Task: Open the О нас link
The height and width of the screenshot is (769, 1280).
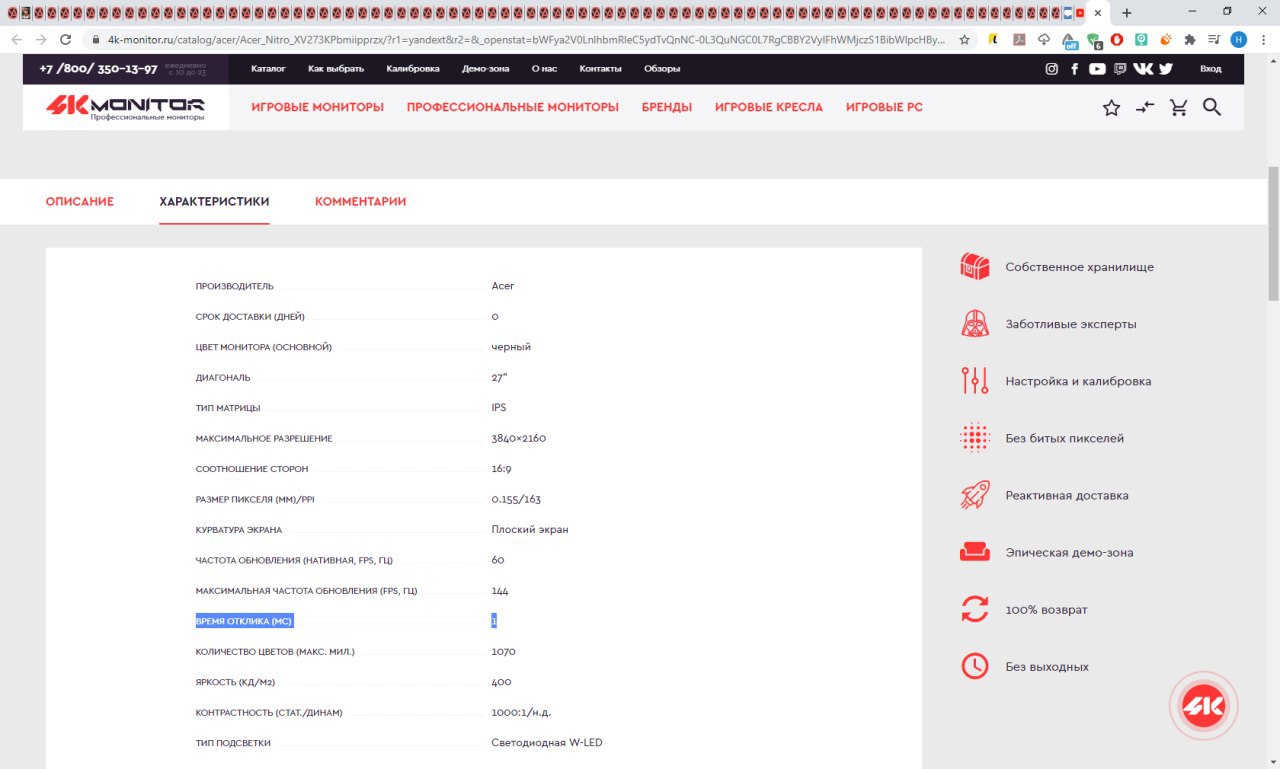Action: [x=544, y=69]
